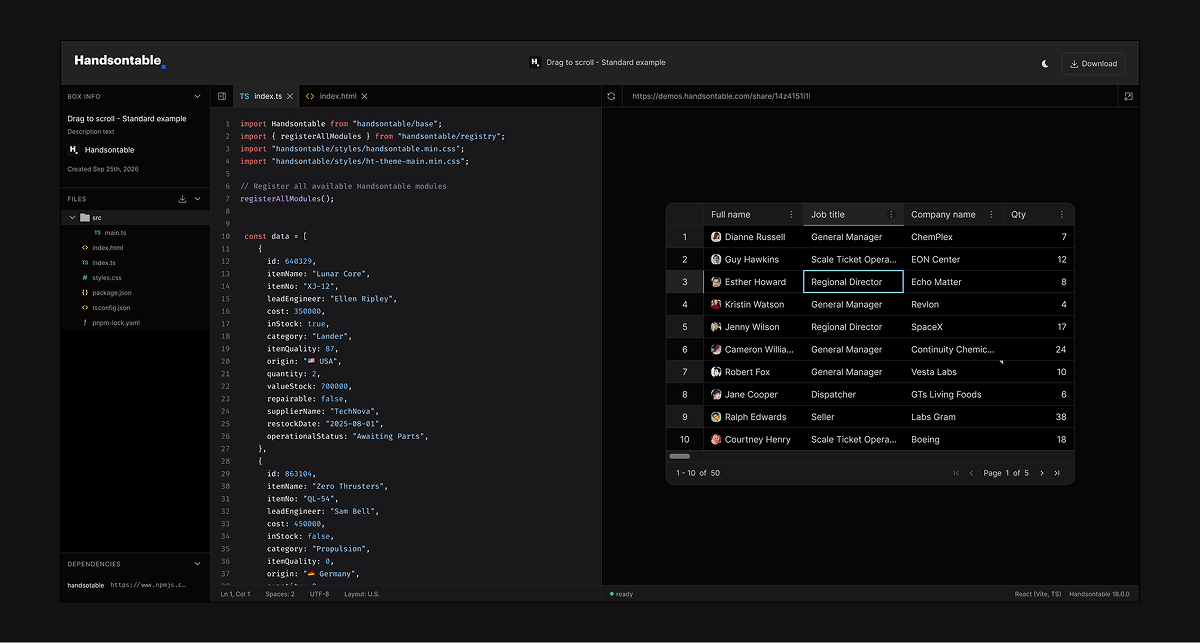Viewport: 1200px width, 643px height.
Task: Click the Ln 1, Col 1 status entry
Action: (235, 594)
